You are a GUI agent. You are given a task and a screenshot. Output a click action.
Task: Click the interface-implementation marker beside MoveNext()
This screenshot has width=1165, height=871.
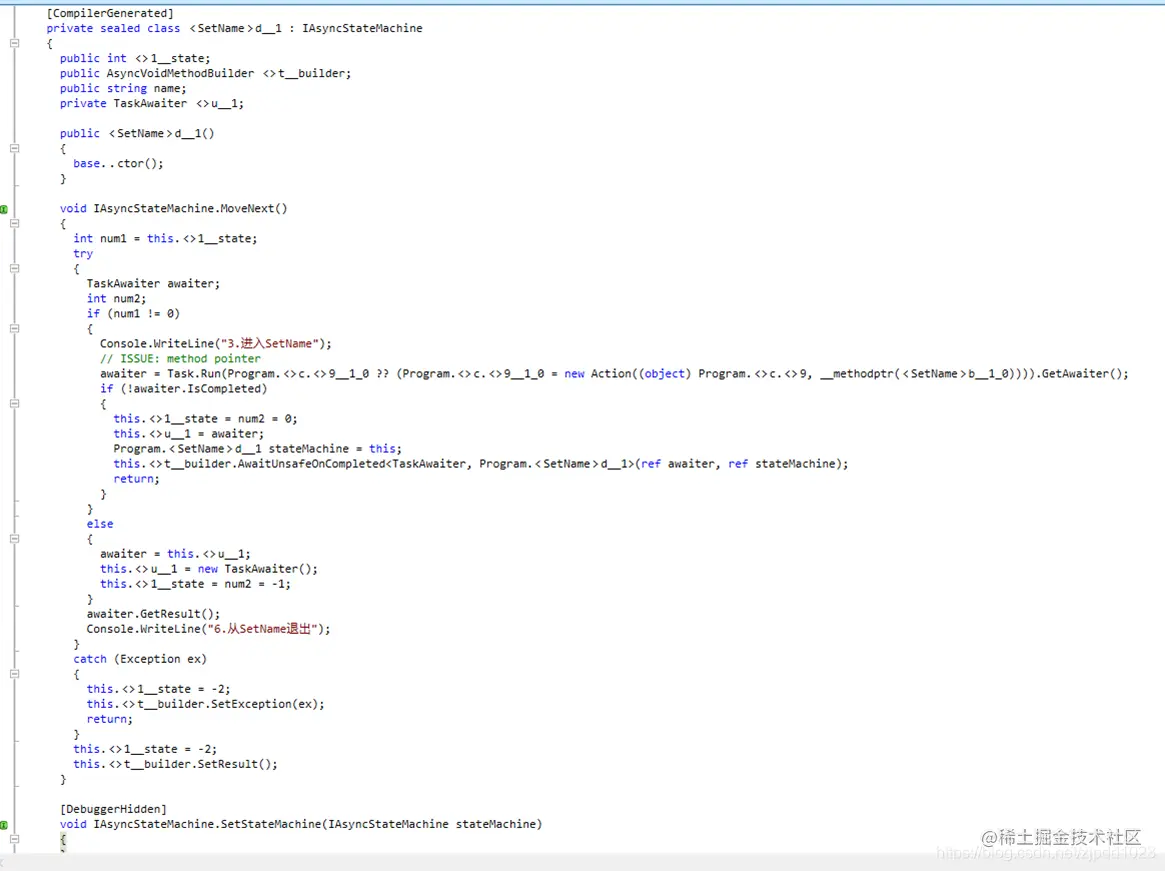point(4,210)
